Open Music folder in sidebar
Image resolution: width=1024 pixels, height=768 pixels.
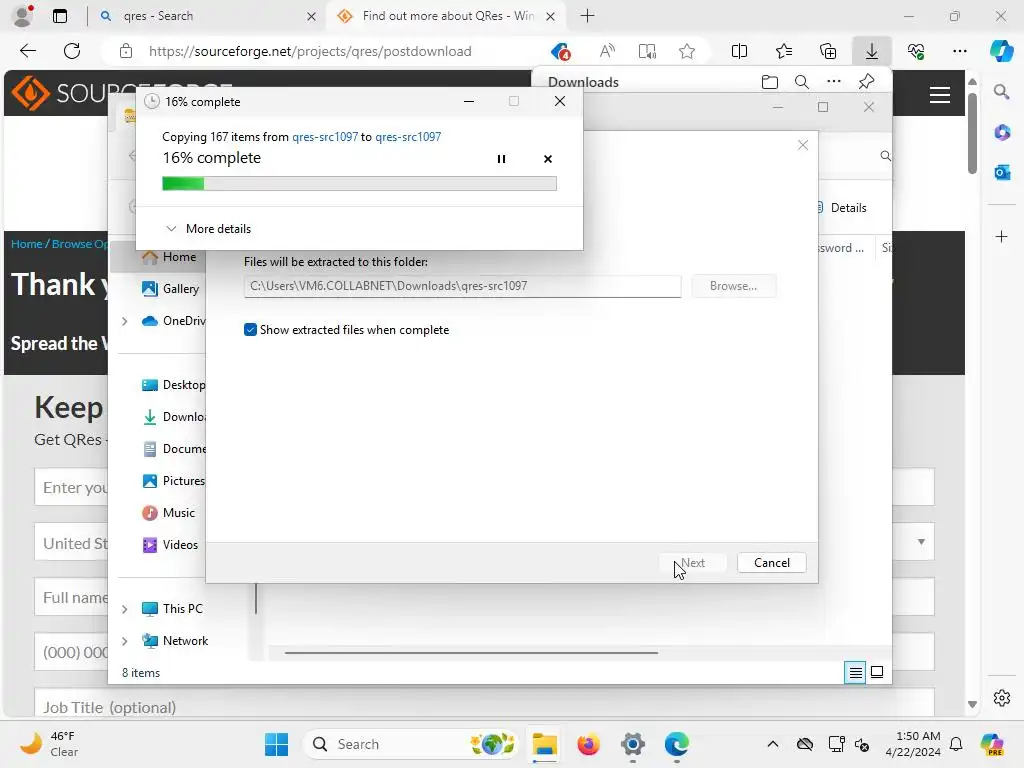(168, 513)
